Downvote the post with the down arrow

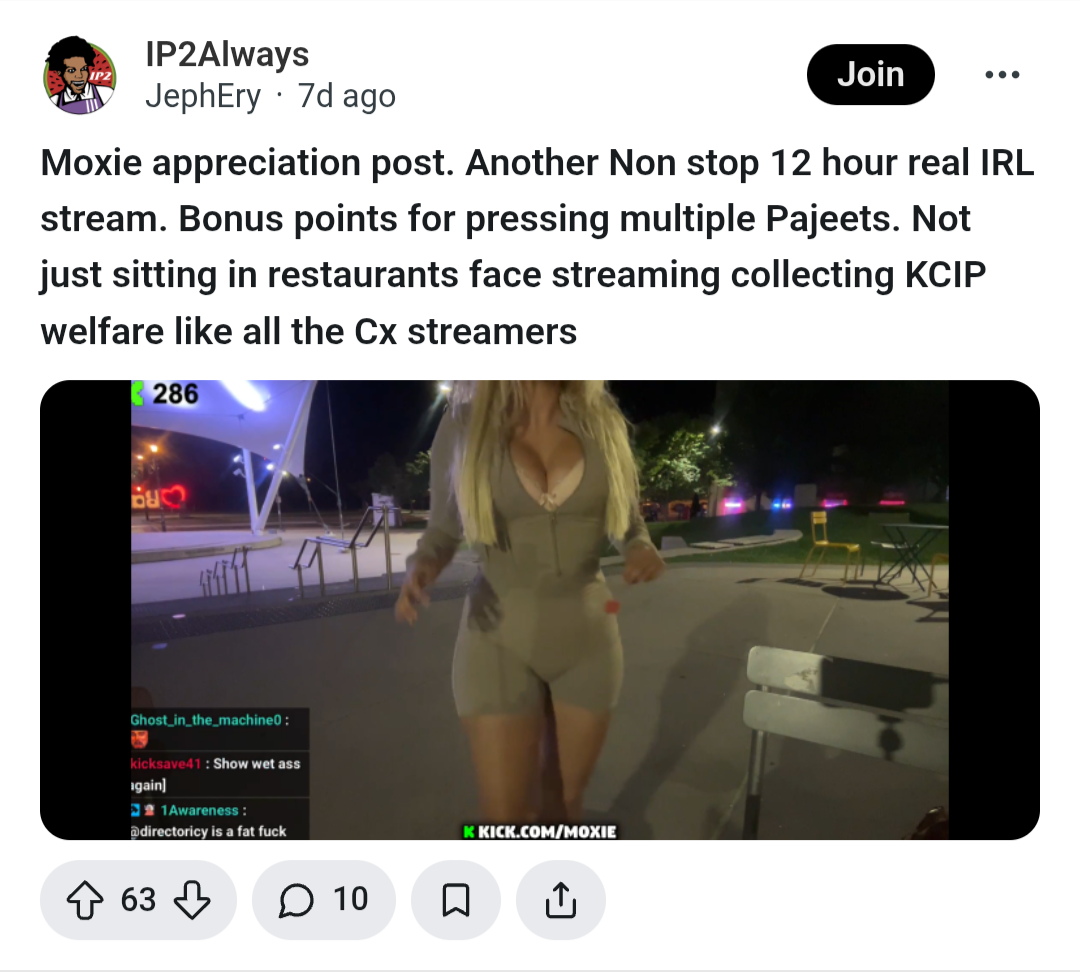(x=191, y=900)
